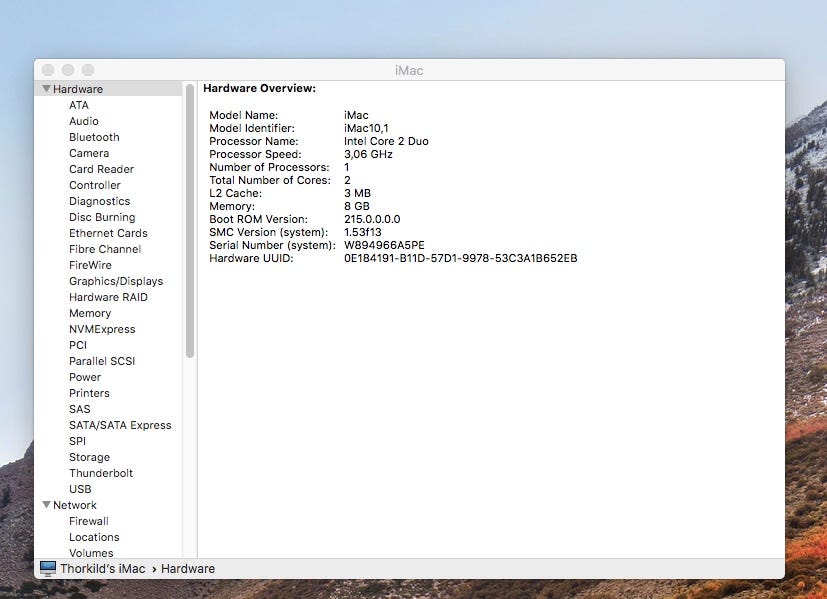This screenshot has height=599, width=827.
Task: Select Printers in sidebar
Action: pyautogui.click(x=89, y=393)
